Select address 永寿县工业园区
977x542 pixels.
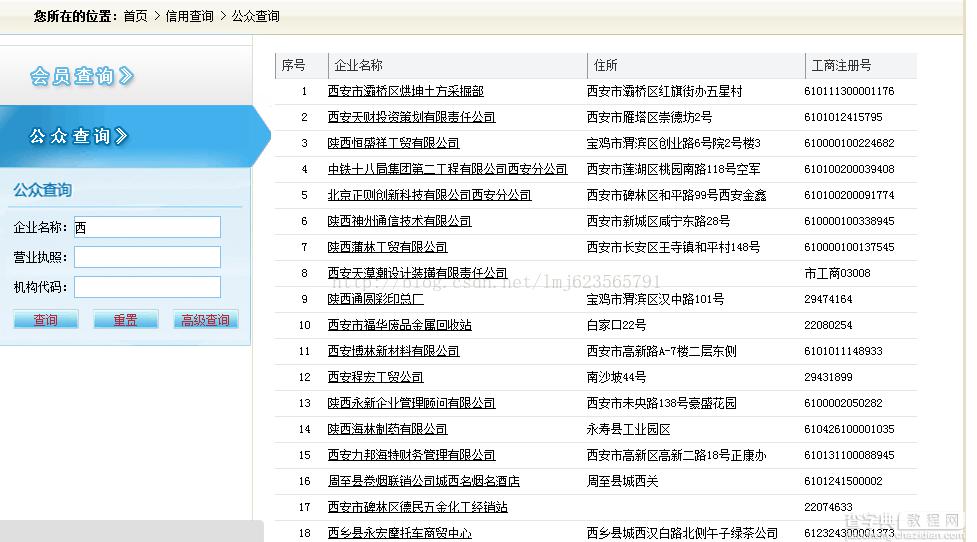(629, 429)
